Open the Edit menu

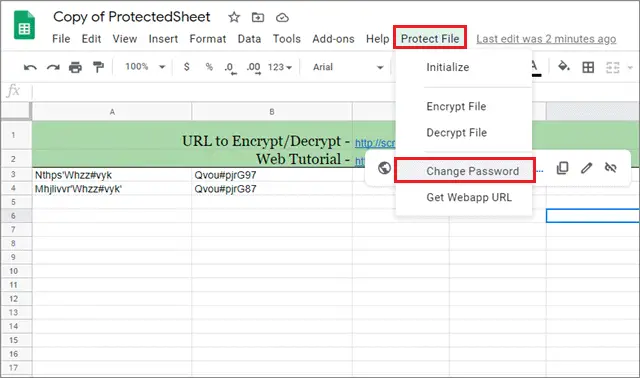pos(91,39)
